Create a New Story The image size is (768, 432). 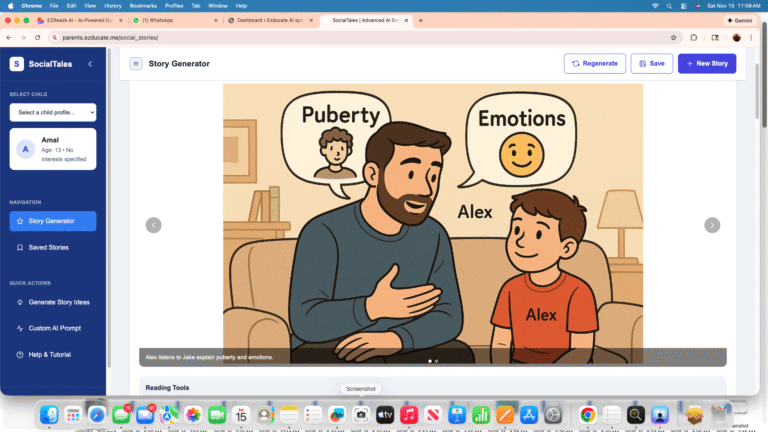pyautogui.click(x=707, y=64)
